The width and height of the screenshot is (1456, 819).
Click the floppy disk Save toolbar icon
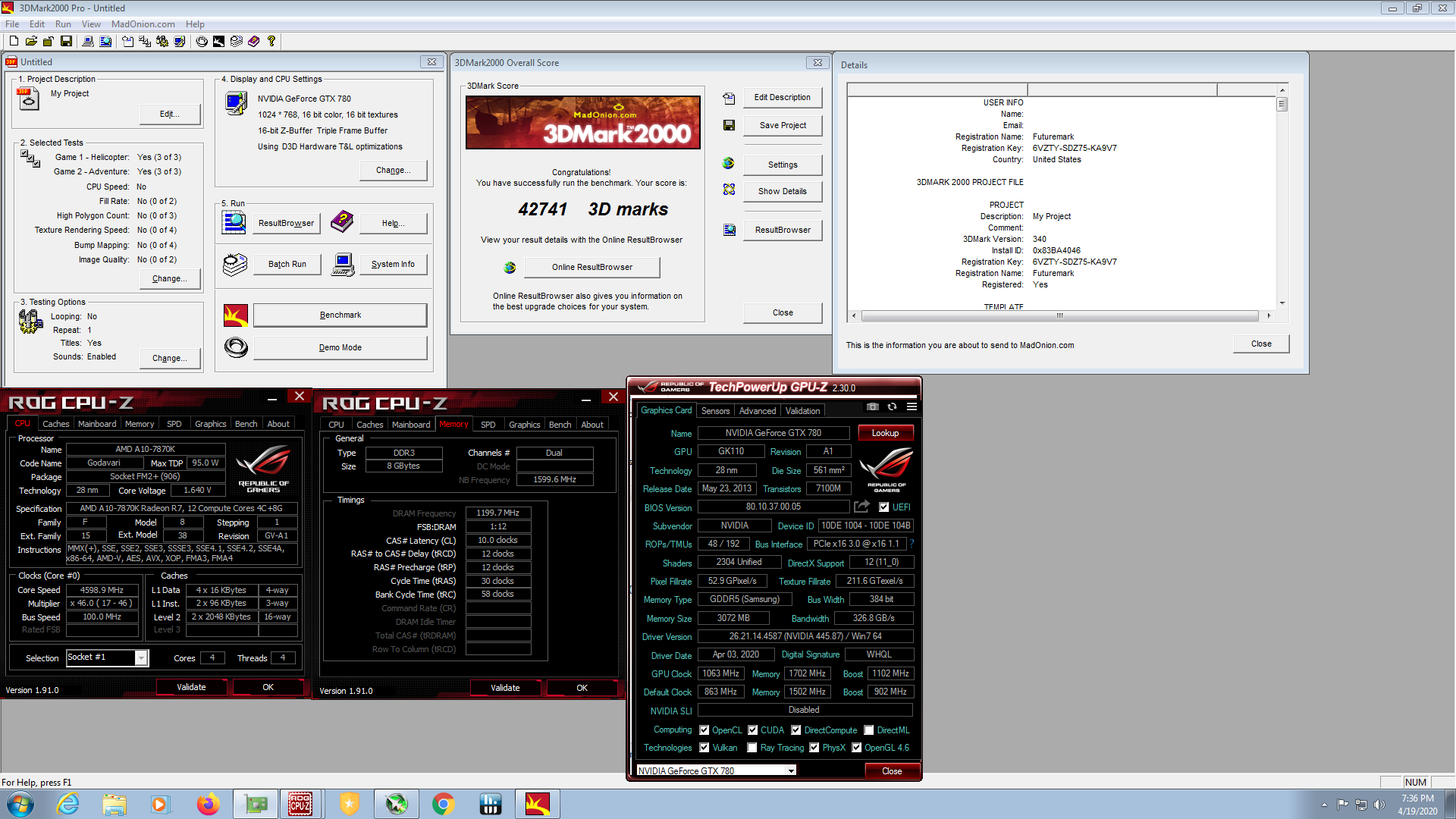pos(66,41)
